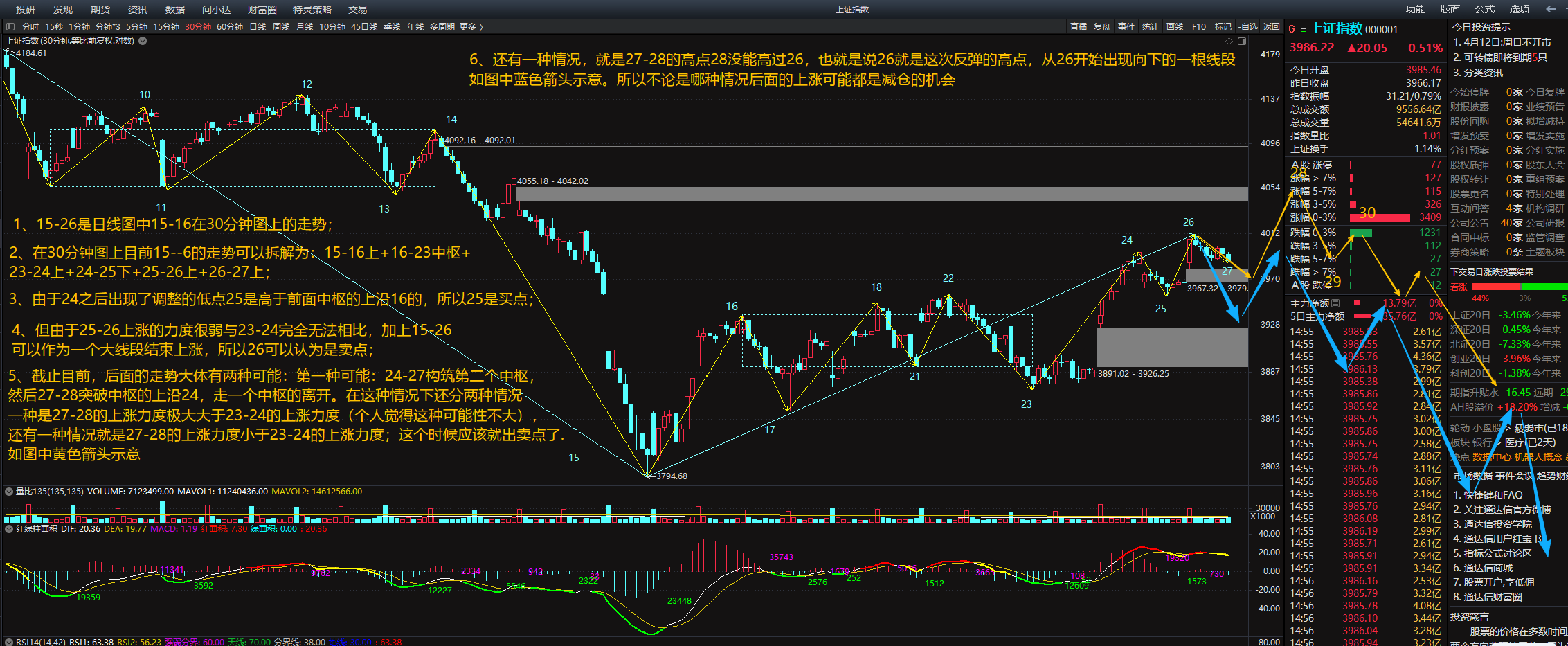Click the 更多 period expander
Image resolution: width=1568 pixels, height=646 pixels.
[471, 27]
